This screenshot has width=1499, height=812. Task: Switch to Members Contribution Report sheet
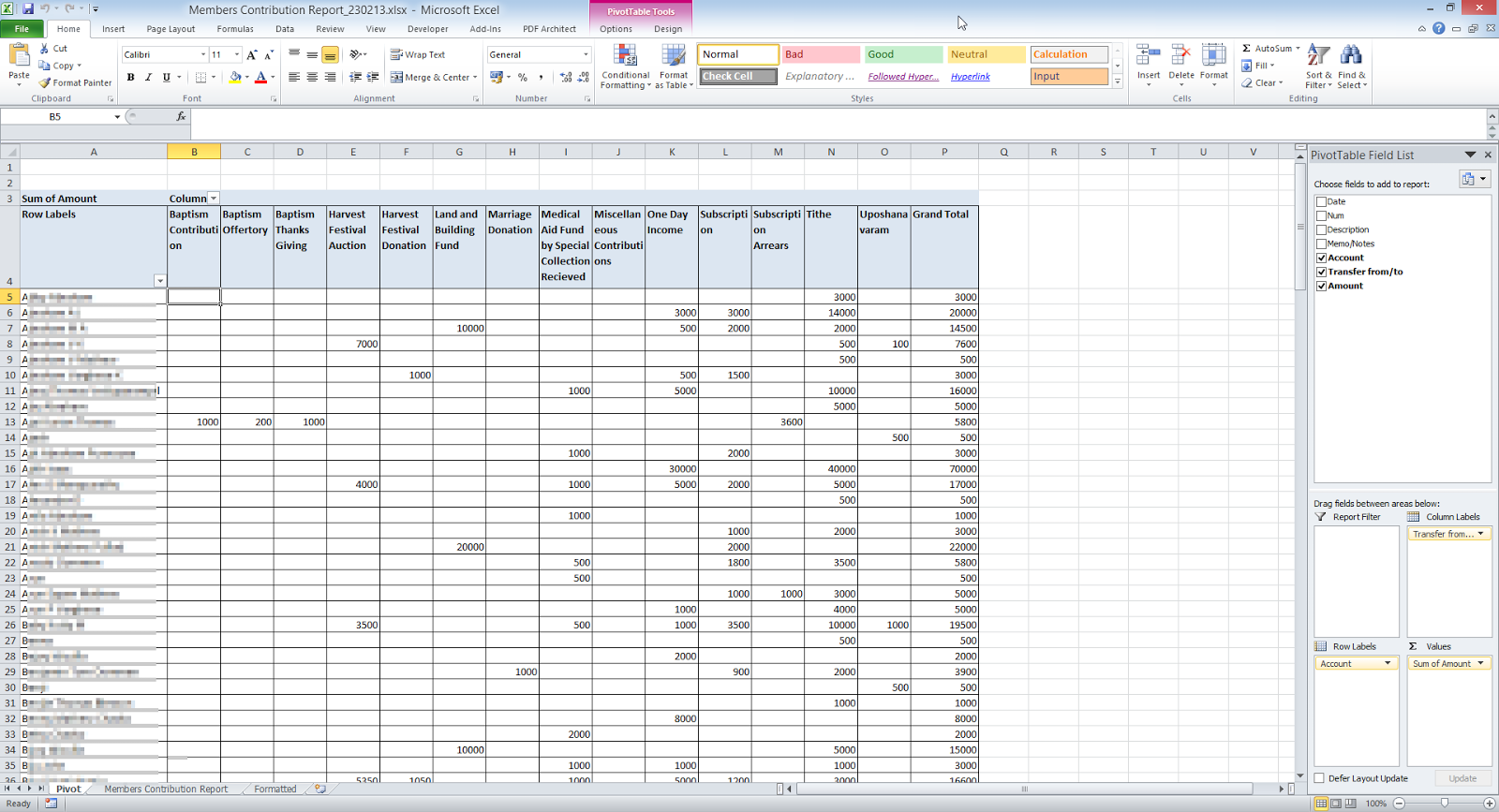point(166,789)
